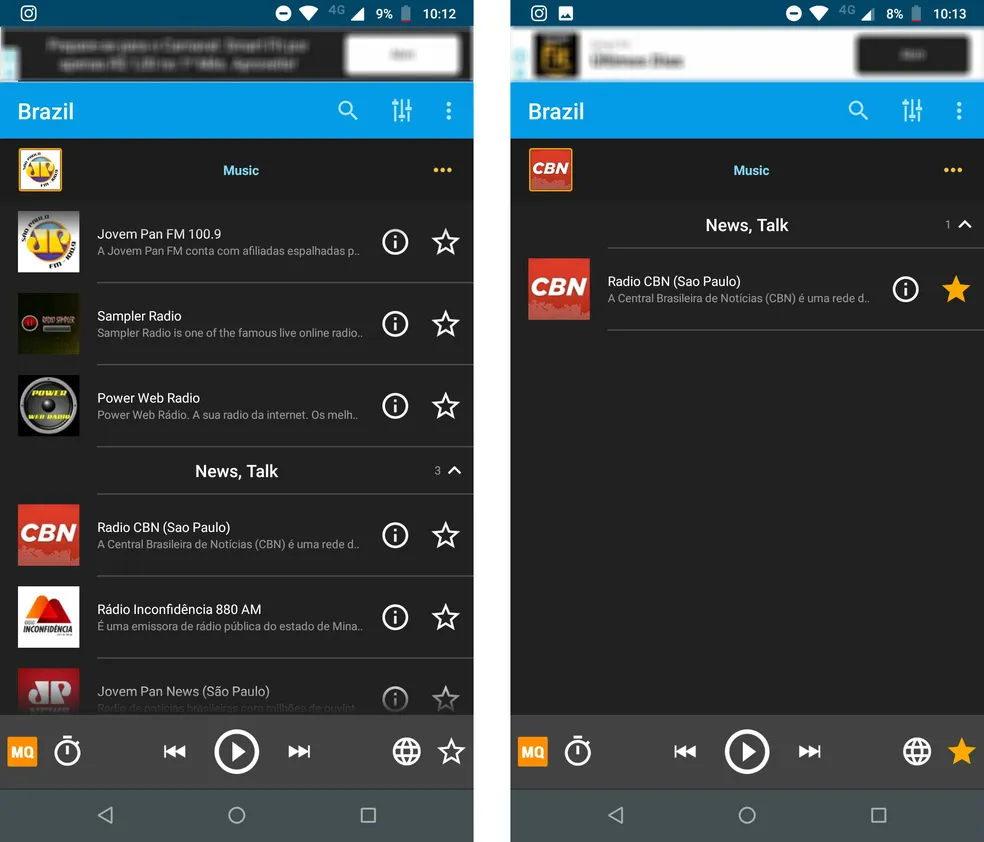Tap the Rádio Inconfidência logo thumbnail
This screenshot has width=984, height=842.
pyautogui.click(x=48, y=617)
